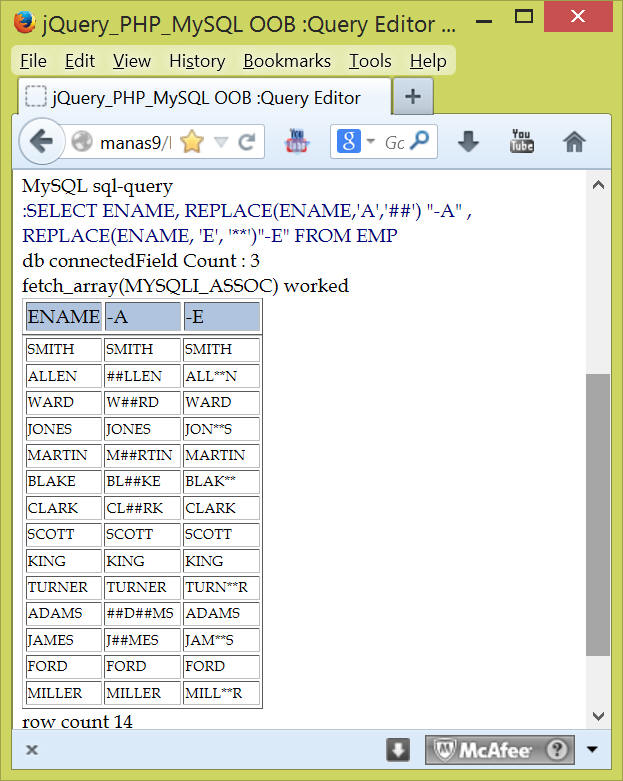The width and height of the screenshot is (623, 781).
Task: Open the Tools menu
Action: point(370,61)
